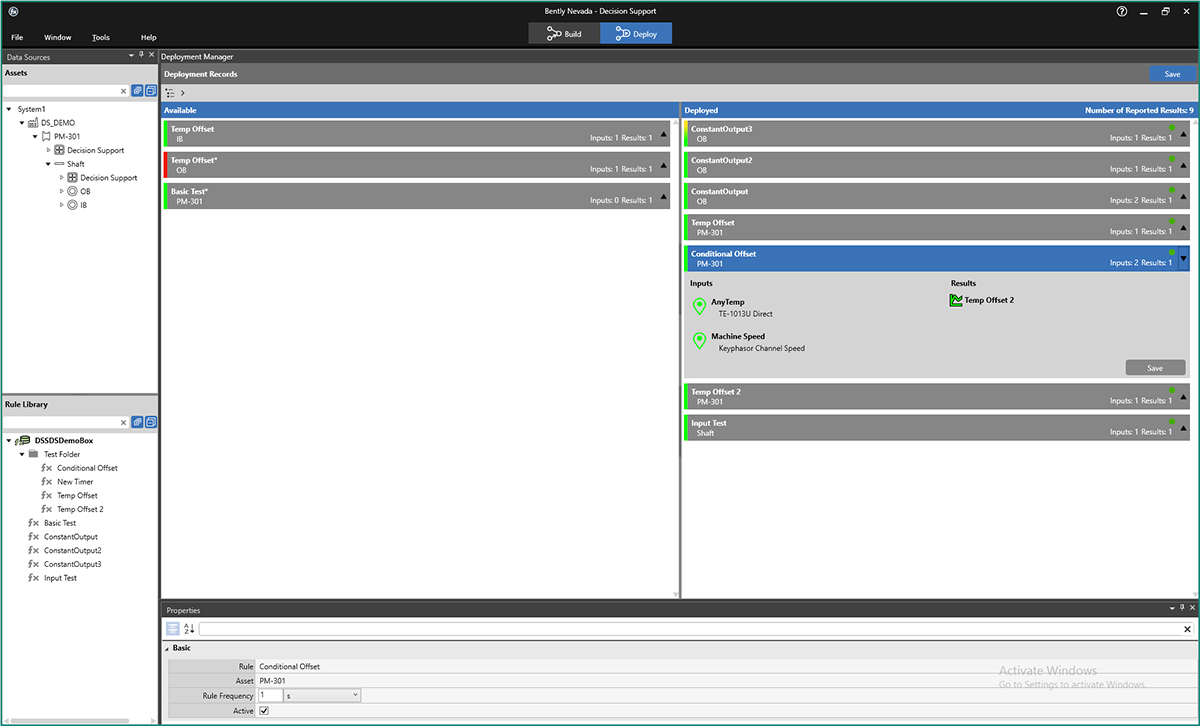Open the Data Sources panel options dropdown

[x=131, y=56]
